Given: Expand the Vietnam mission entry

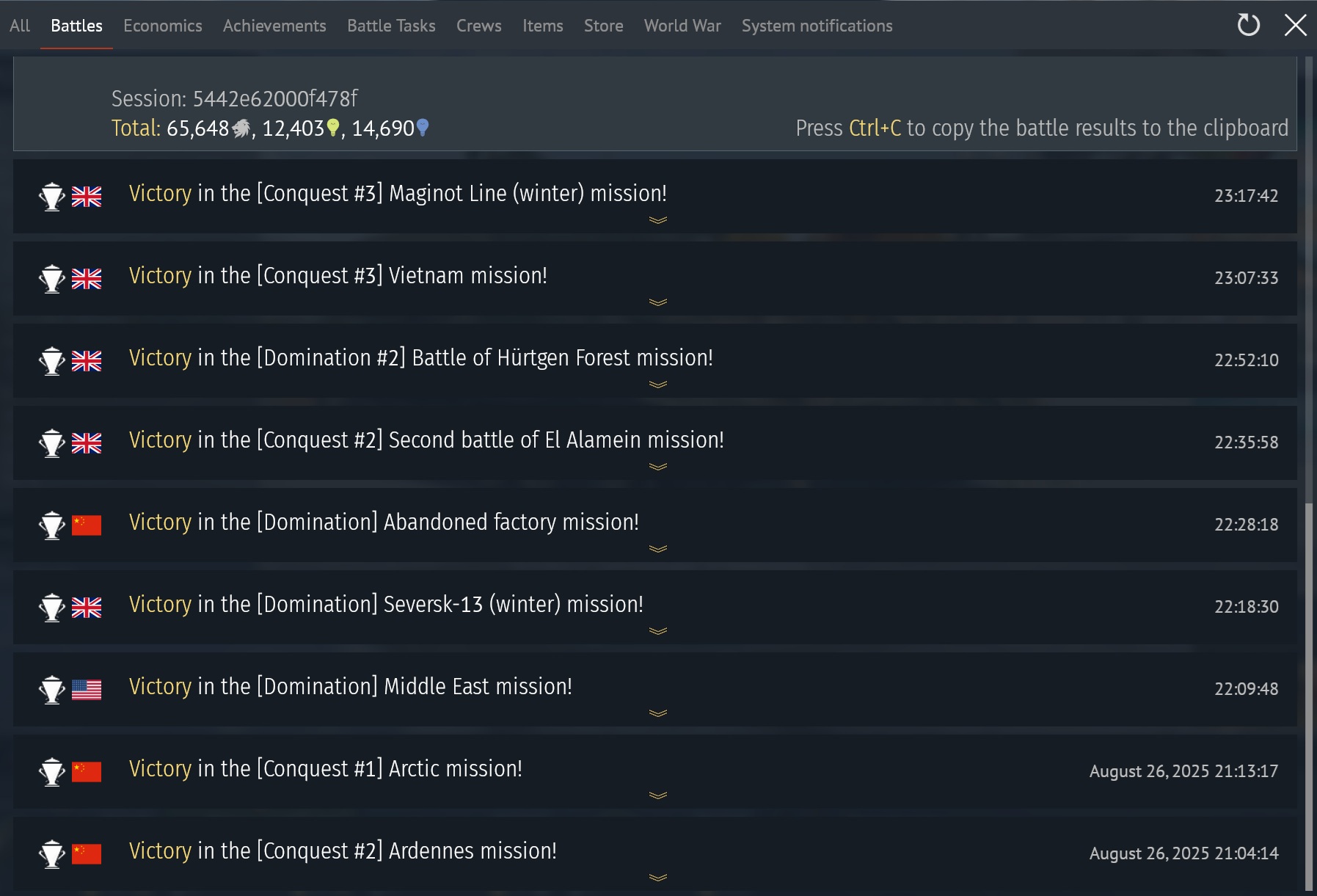Looking at the screenshot, I should click(658, 302).
